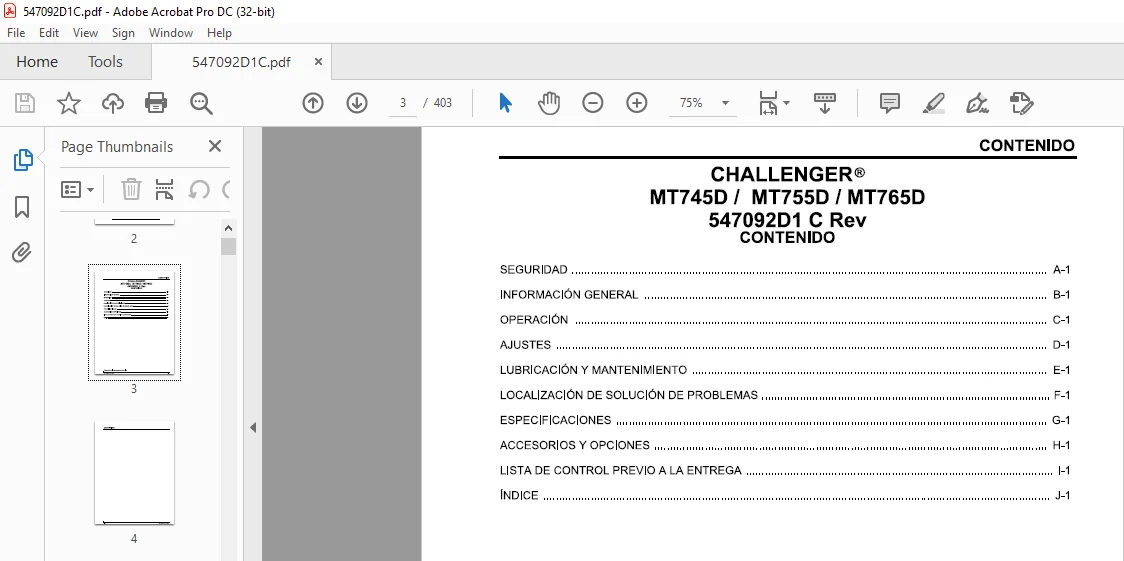This screenshot has height=561, width=1124.
Task: Print the document with printer icon
Action: [x=156, y=103]
